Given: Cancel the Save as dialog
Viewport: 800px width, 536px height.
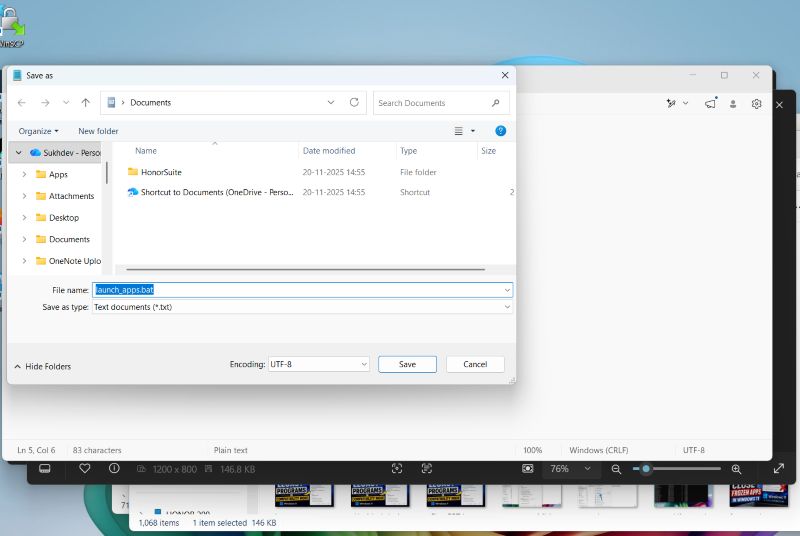Looking at the screenshot, I should [475, 364].
